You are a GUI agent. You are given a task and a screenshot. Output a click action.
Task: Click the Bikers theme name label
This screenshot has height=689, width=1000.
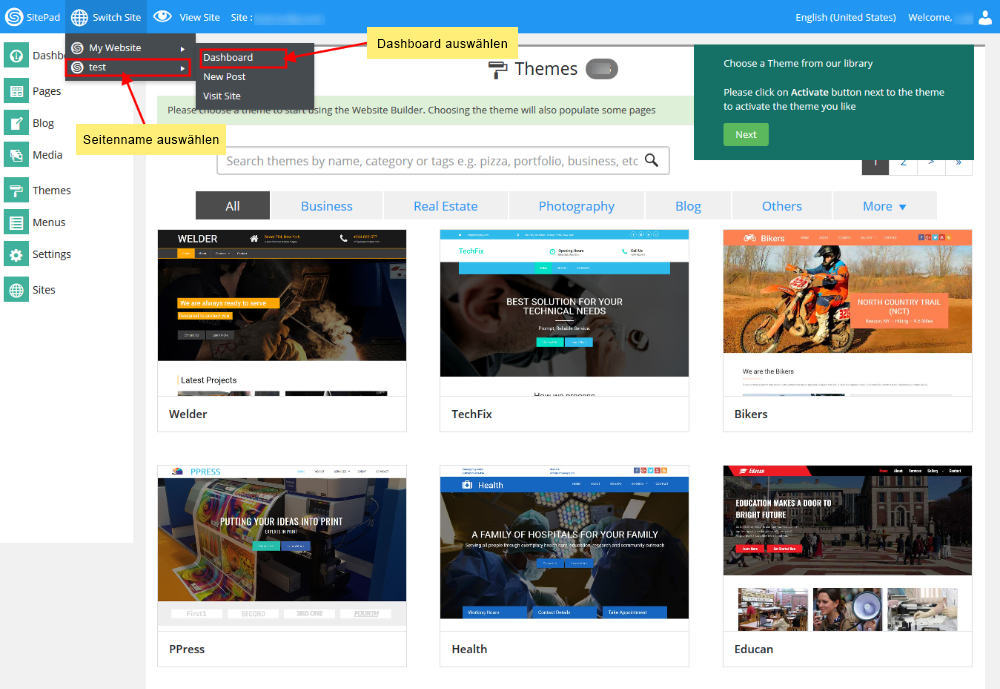click(751, 414)
